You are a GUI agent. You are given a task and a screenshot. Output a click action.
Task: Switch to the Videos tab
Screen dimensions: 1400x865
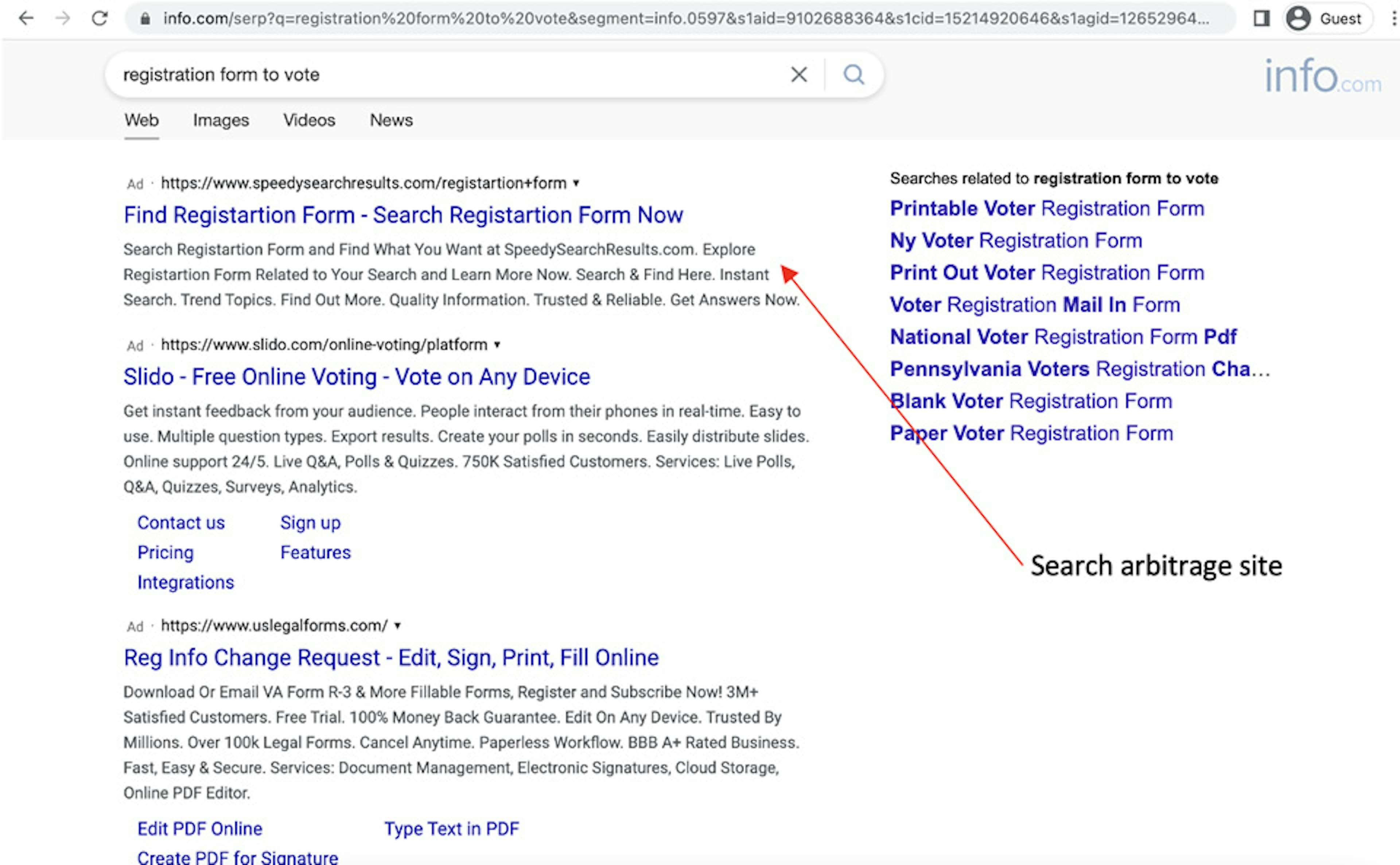(309, 120)
